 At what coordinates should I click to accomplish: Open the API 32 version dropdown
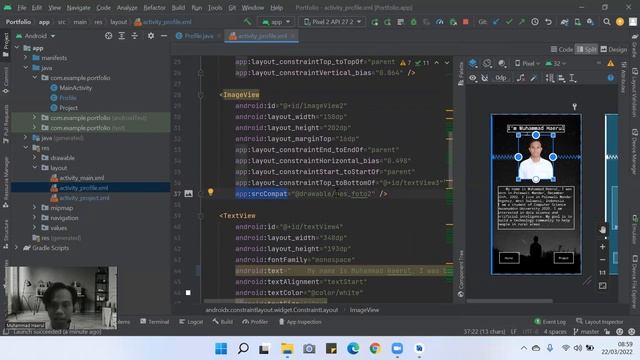coord(556,63)
